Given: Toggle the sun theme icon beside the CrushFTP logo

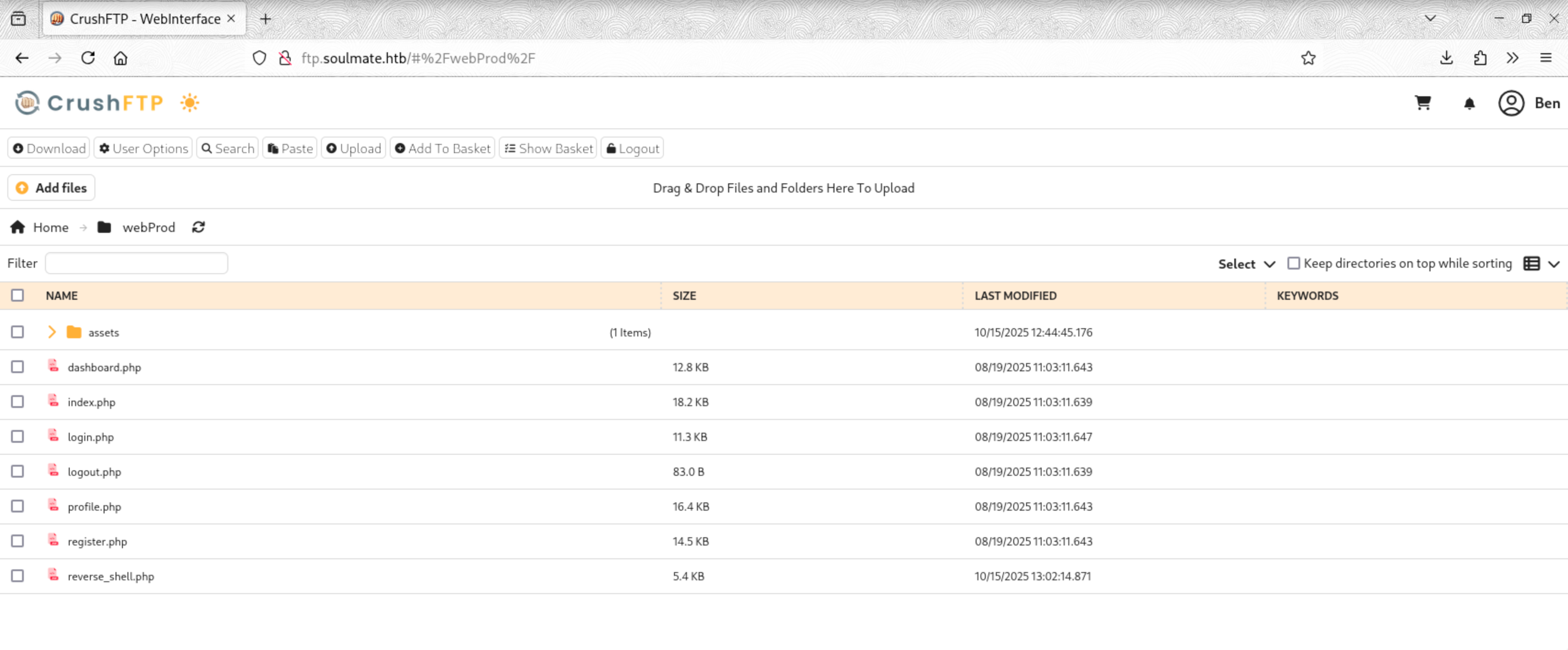Looking at the screenshot, I should pos(190,103).
